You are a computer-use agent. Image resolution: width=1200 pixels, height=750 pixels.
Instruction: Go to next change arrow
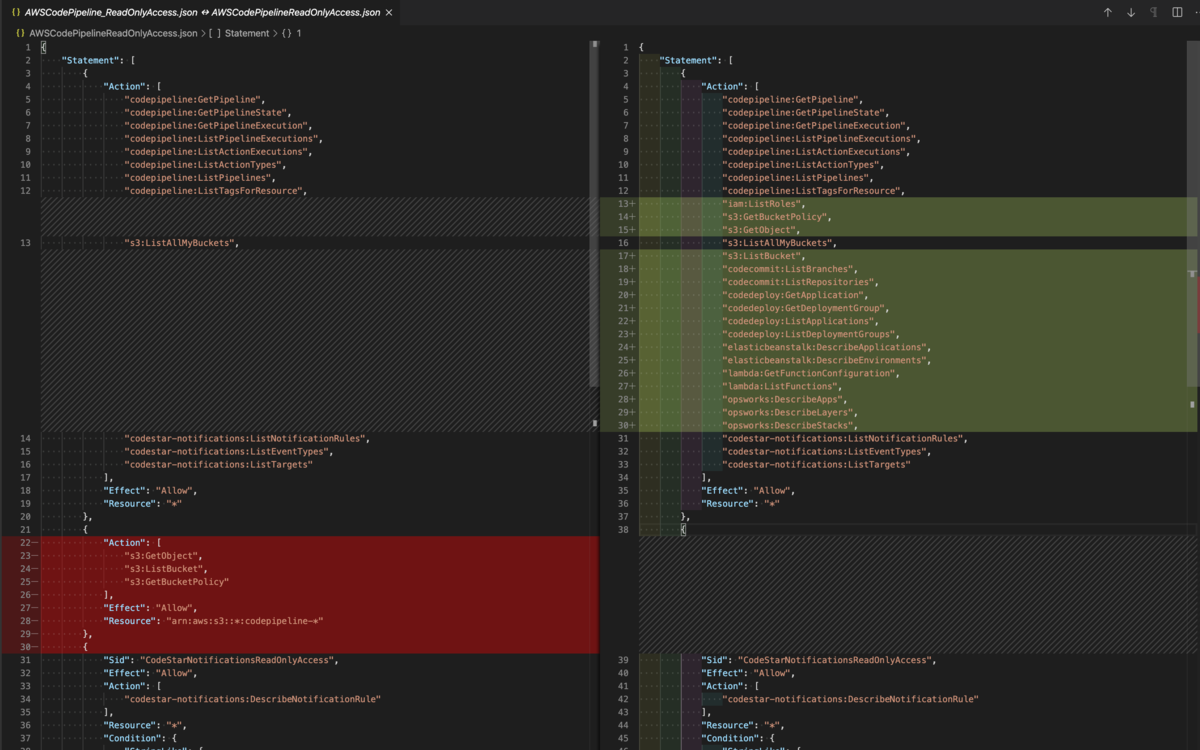click(1131, 13)
